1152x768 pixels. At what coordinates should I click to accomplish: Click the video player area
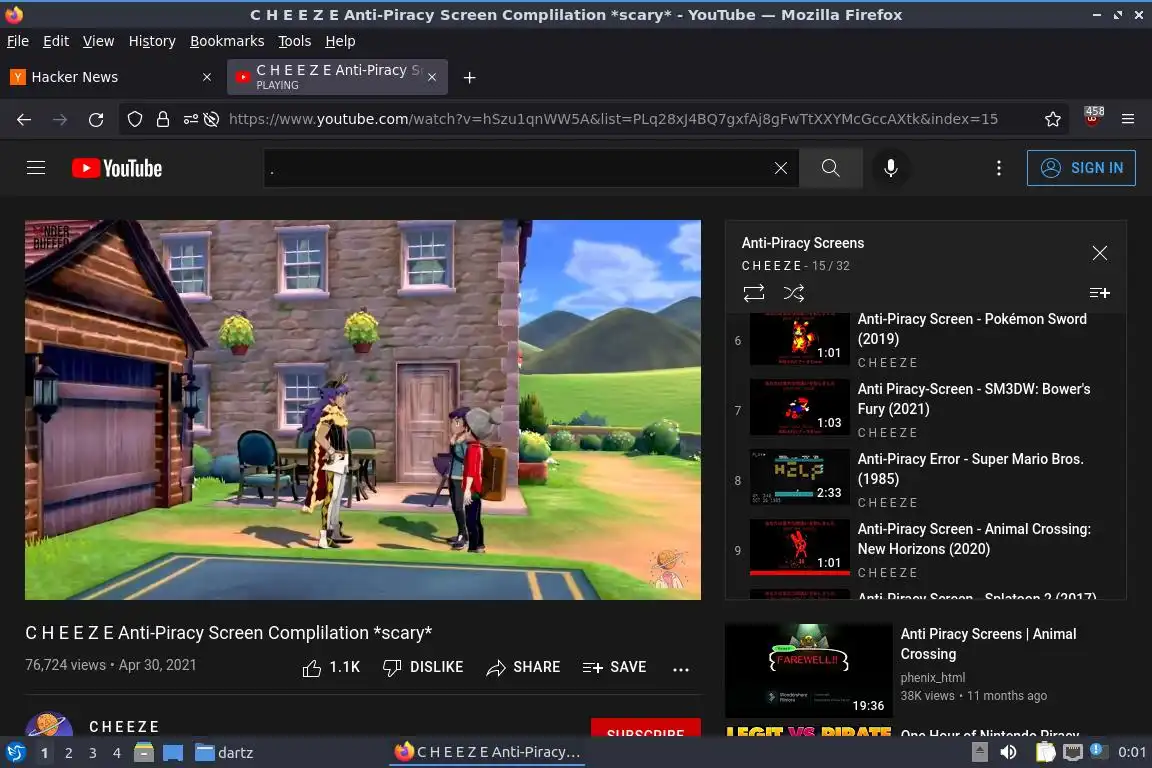(363, 409)
